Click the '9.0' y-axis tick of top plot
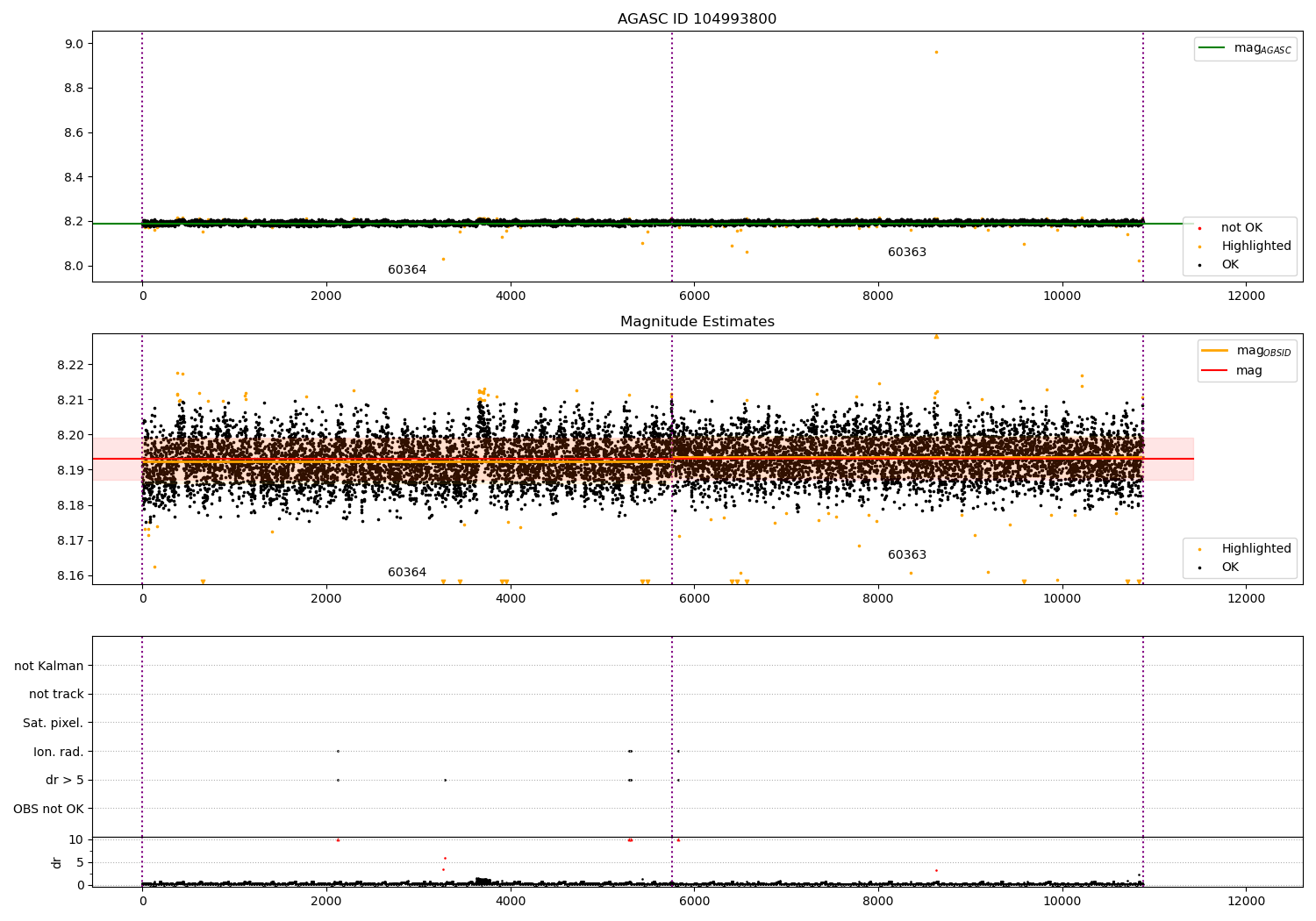1316x921 pixels. (75, 44)
